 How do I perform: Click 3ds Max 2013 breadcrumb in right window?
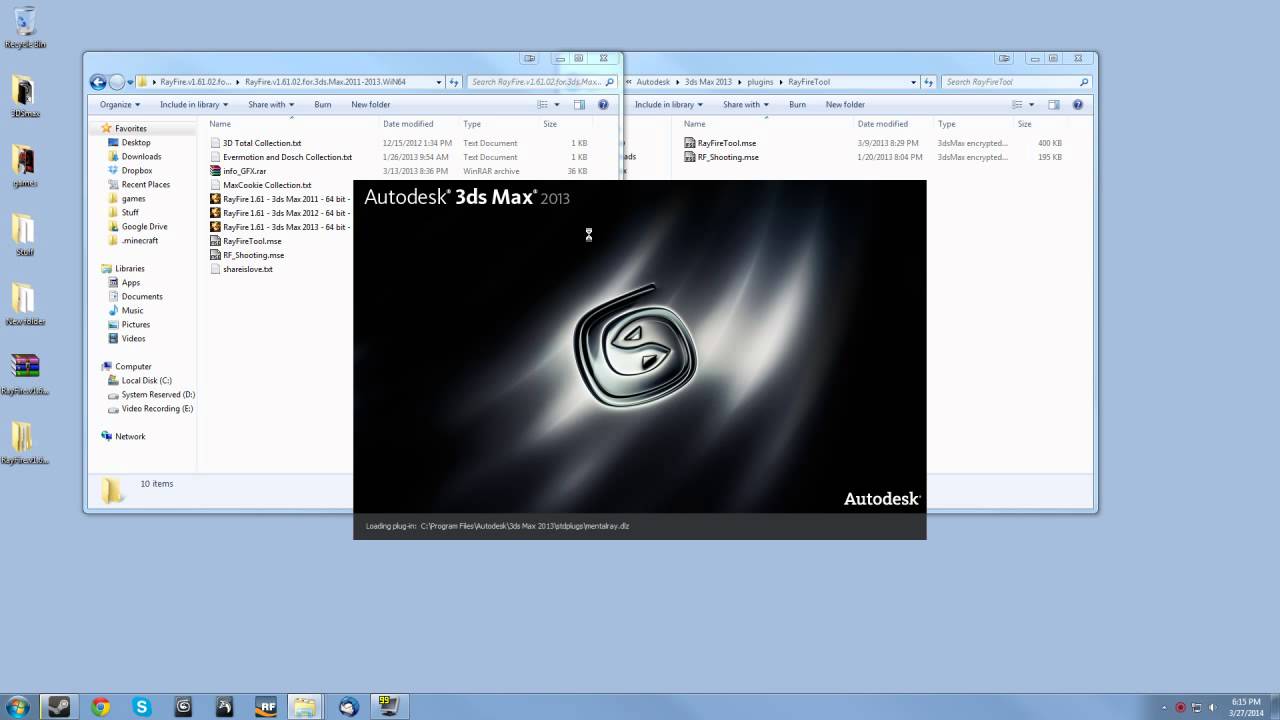coord(709,82)
